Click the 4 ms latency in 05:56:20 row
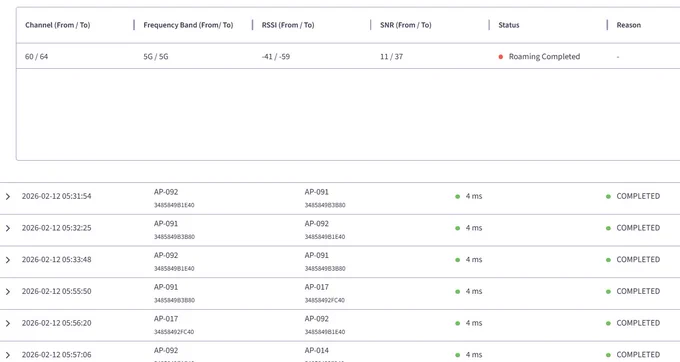This screenshot has width=680, height=362. click(x=474, y=323)
